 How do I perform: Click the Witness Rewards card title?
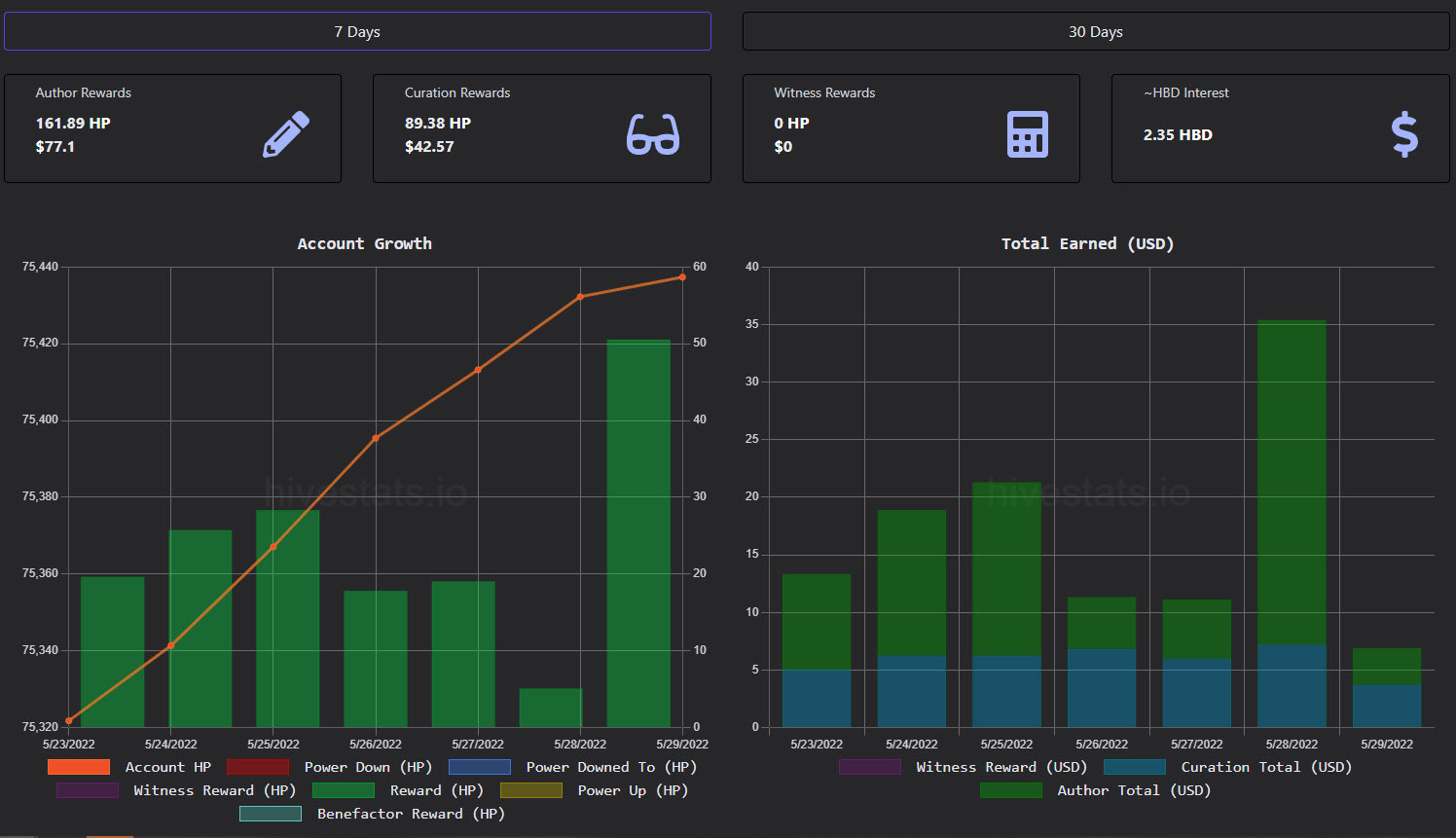point(824,92)
